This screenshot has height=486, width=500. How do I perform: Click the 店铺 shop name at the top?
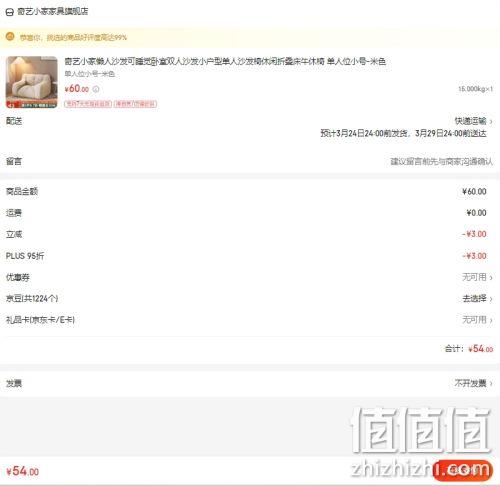point(53,12)
